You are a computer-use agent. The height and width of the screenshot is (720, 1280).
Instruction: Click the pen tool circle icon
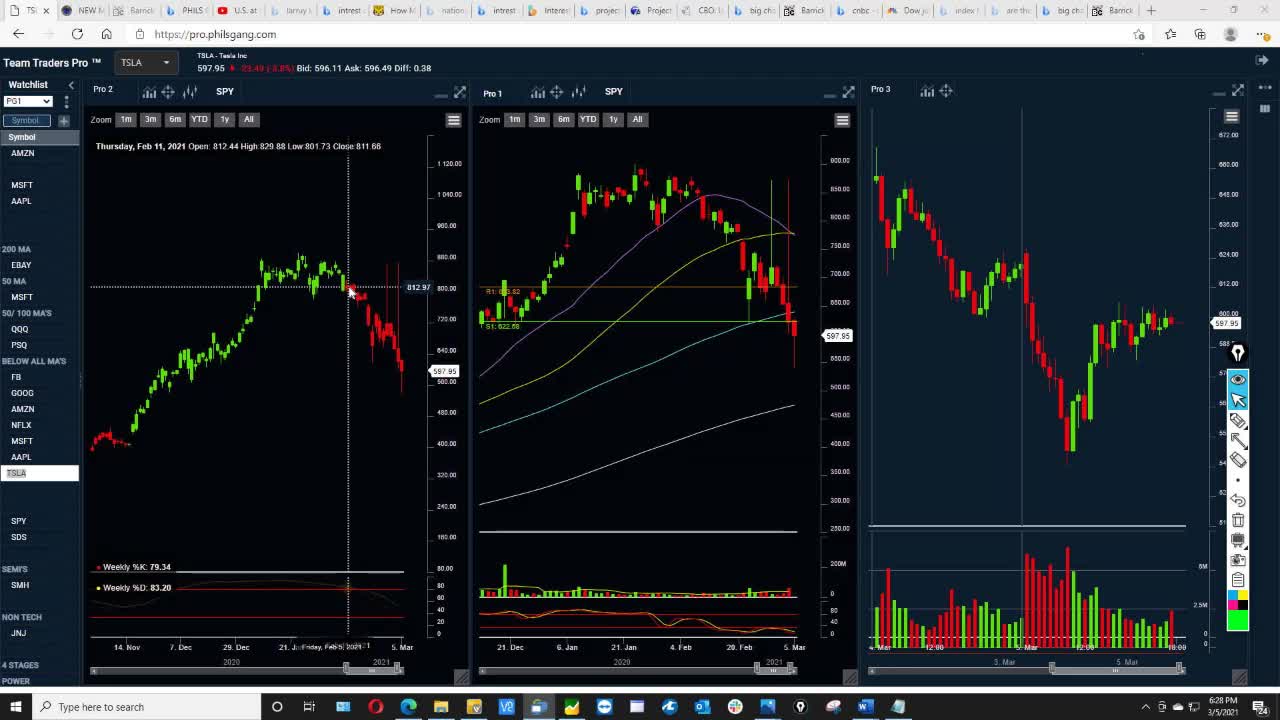coord(1238,353)
